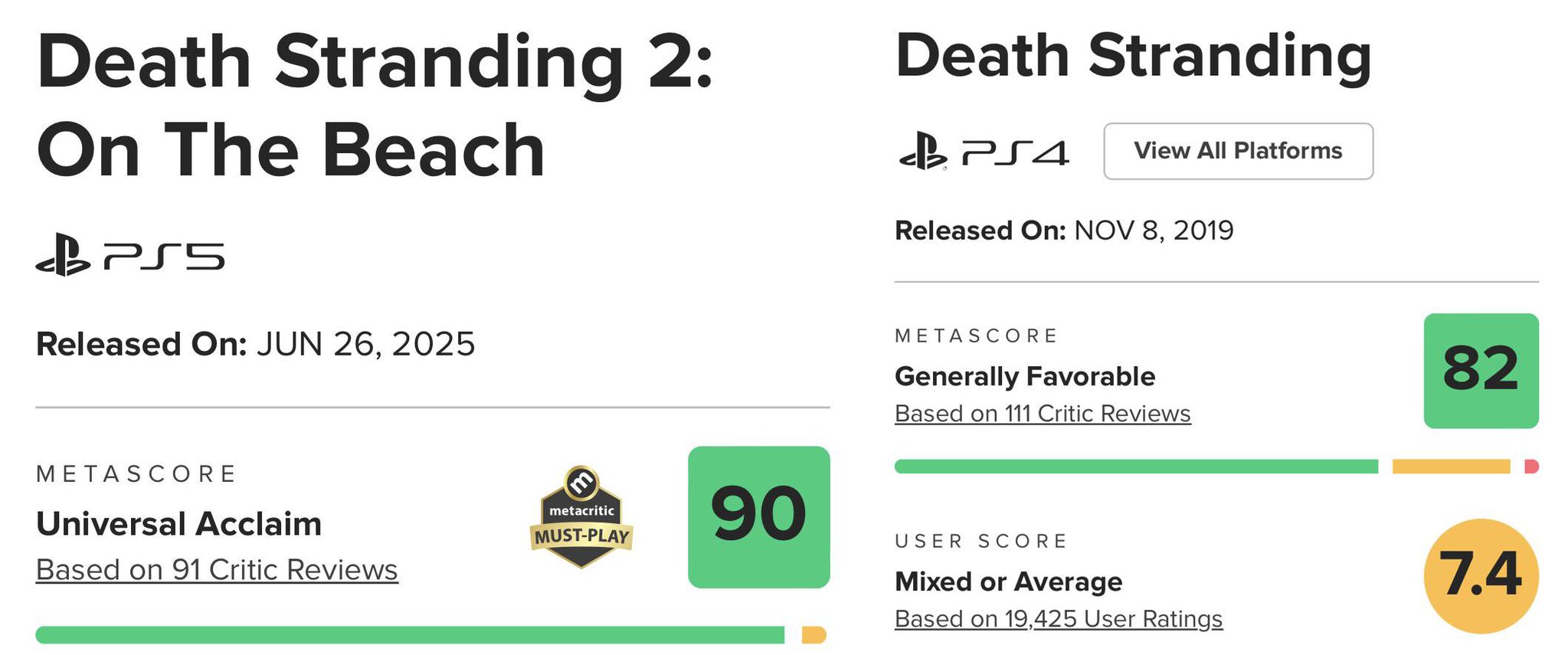Screen dimensions: 1568x655
Task: Click the PS5 platform logo
Action: pyautogui.click(x=130, y=256)
